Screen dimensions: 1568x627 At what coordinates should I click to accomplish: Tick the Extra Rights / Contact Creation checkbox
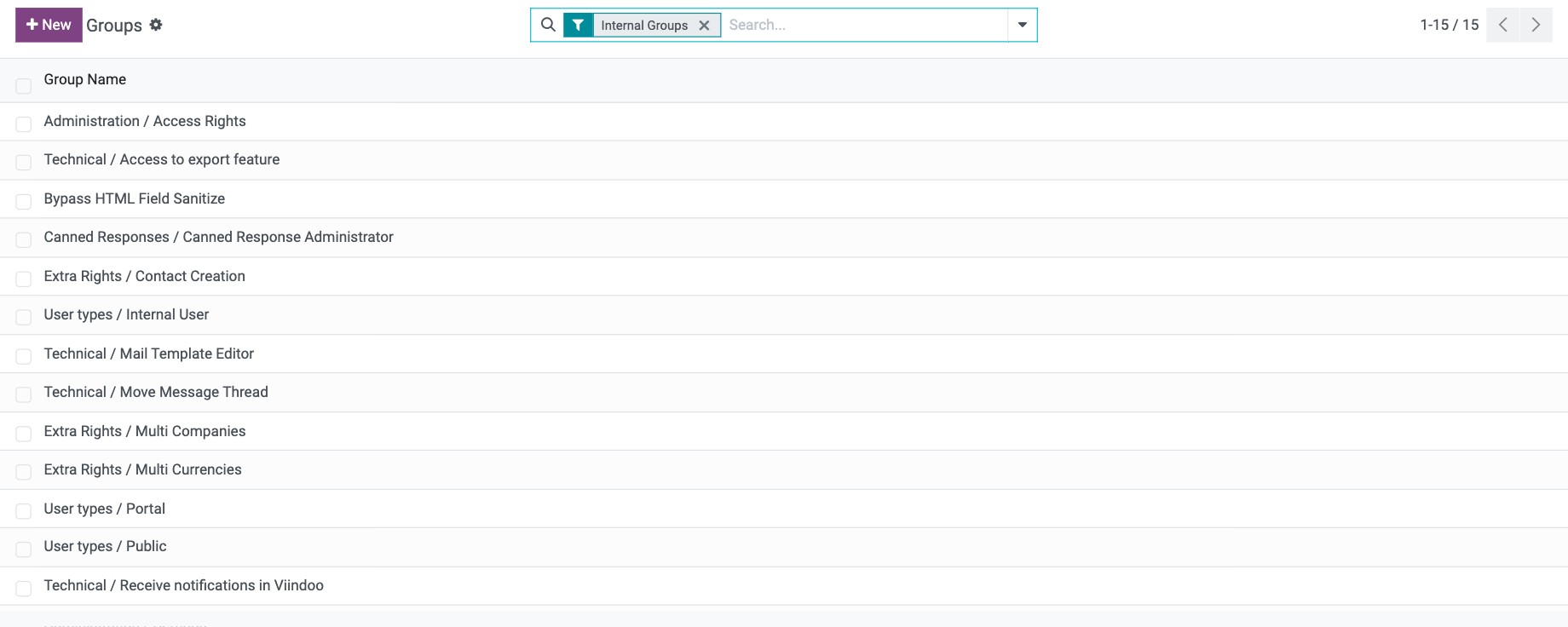24,279
